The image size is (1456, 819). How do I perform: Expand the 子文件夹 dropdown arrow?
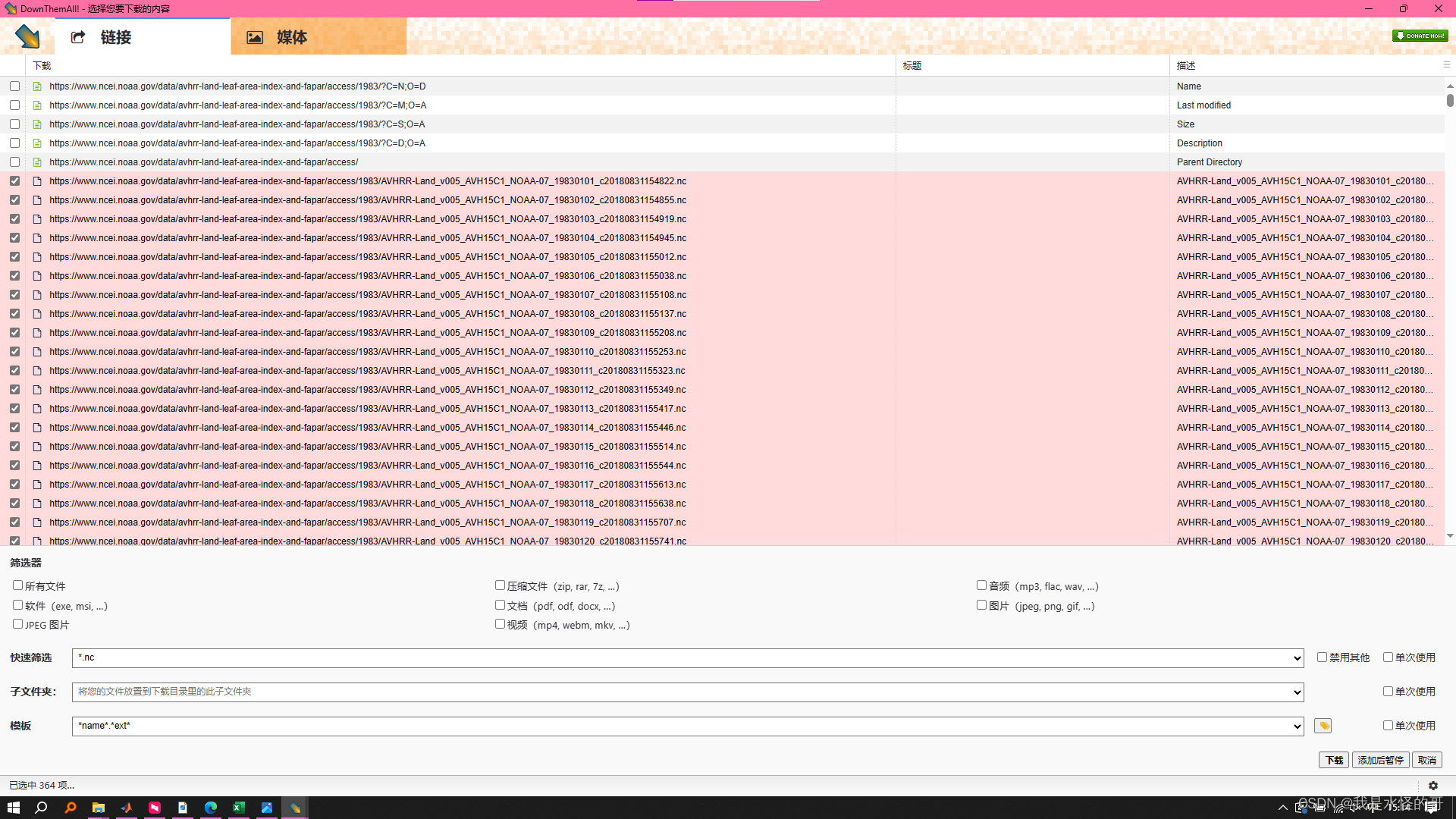[x=1297, y=692]
